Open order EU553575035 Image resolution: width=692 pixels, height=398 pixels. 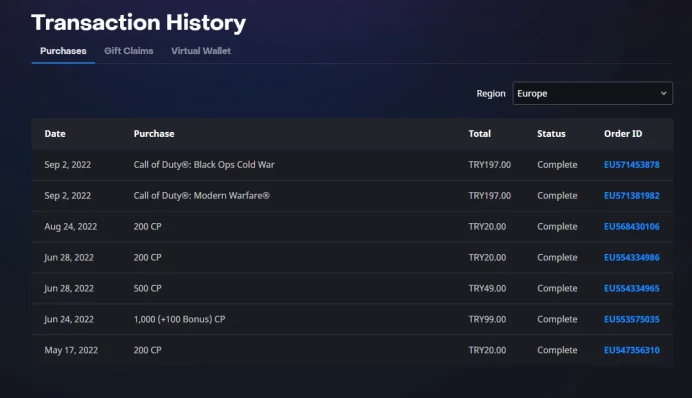632,319
